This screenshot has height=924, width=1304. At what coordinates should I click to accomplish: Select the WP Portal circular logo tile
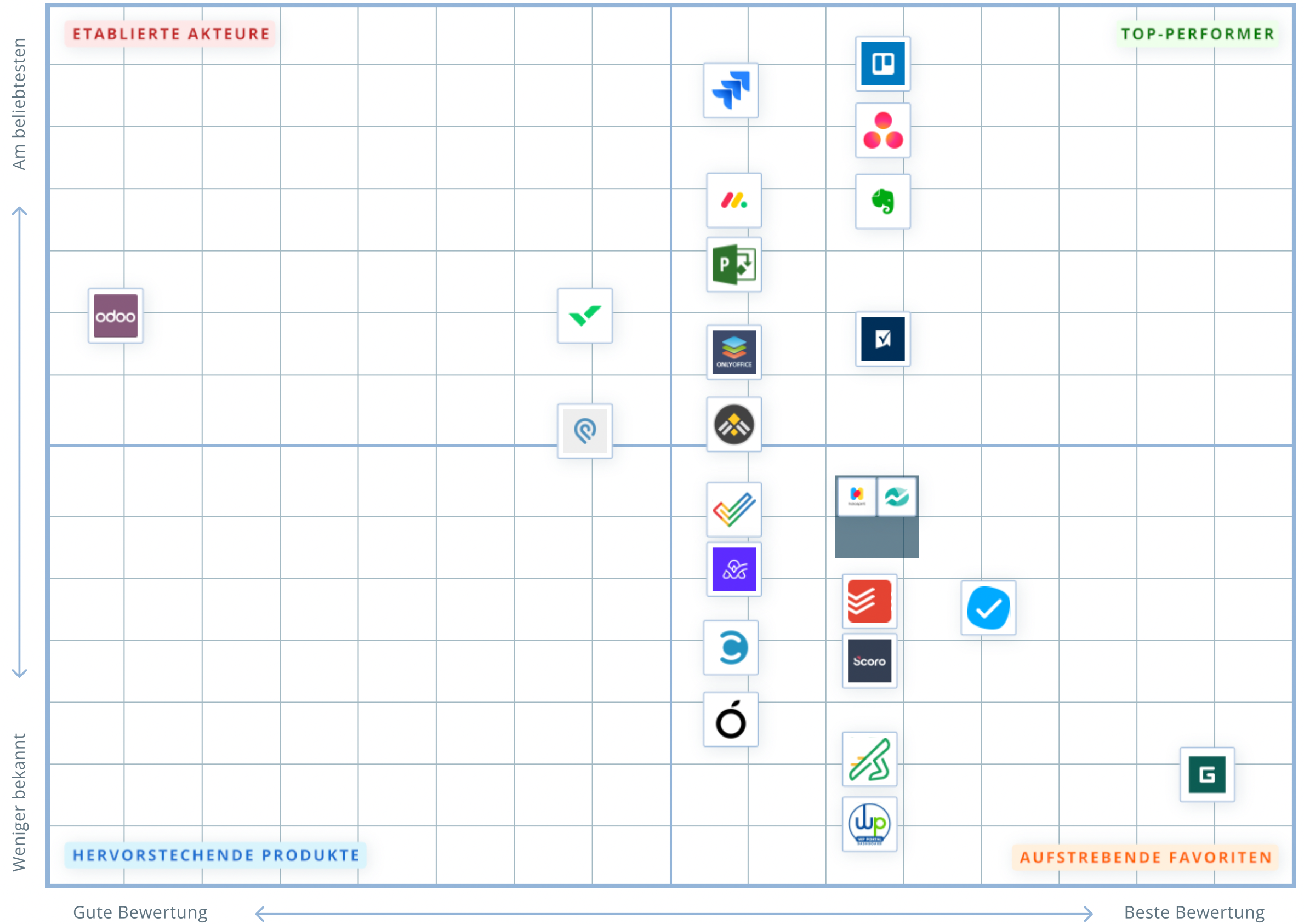click(x=869, y=824)
